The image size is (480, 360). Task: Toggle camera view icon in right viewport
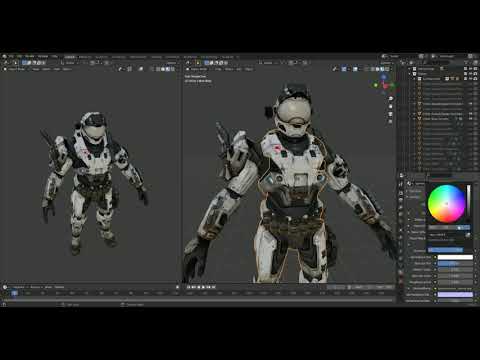(x=391, y=114)
